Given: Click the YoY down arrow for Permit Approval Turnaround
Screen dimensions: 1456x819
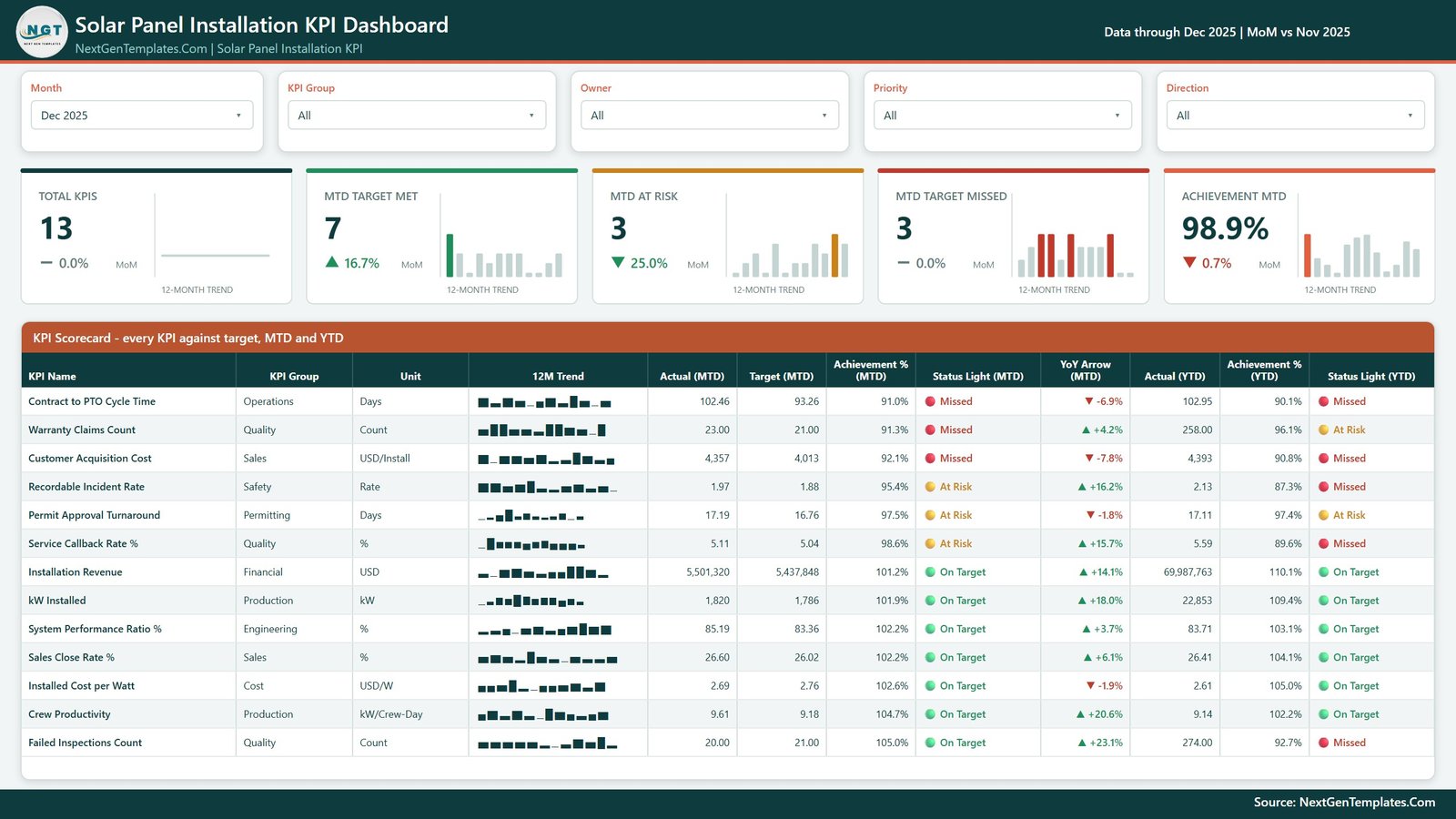Looking at the screenshot, I should [1090, 515].
